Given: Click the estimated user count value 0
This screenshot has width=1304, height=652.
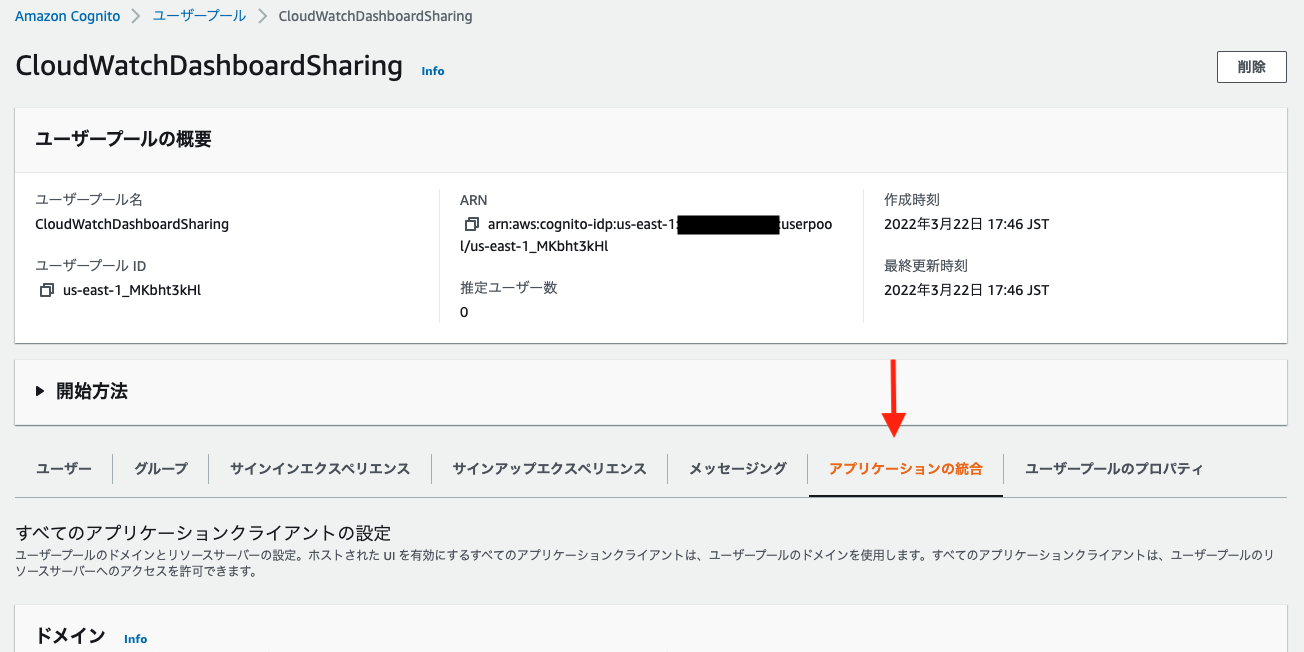Looking at the screenshot, I should [464, 312].
